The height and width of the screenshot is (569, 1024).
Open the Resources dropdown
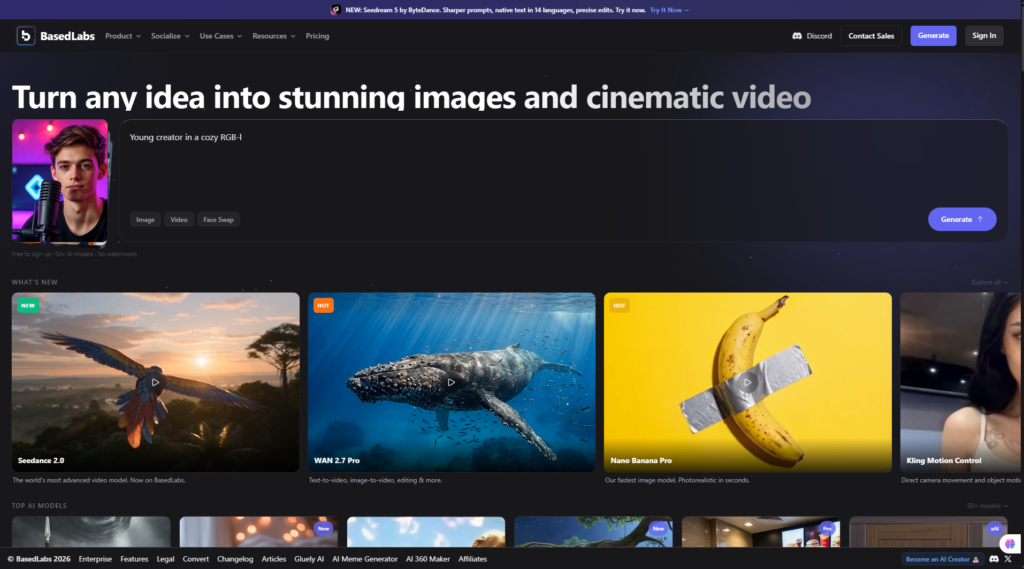pyautogui.click(x=274, y=36)
